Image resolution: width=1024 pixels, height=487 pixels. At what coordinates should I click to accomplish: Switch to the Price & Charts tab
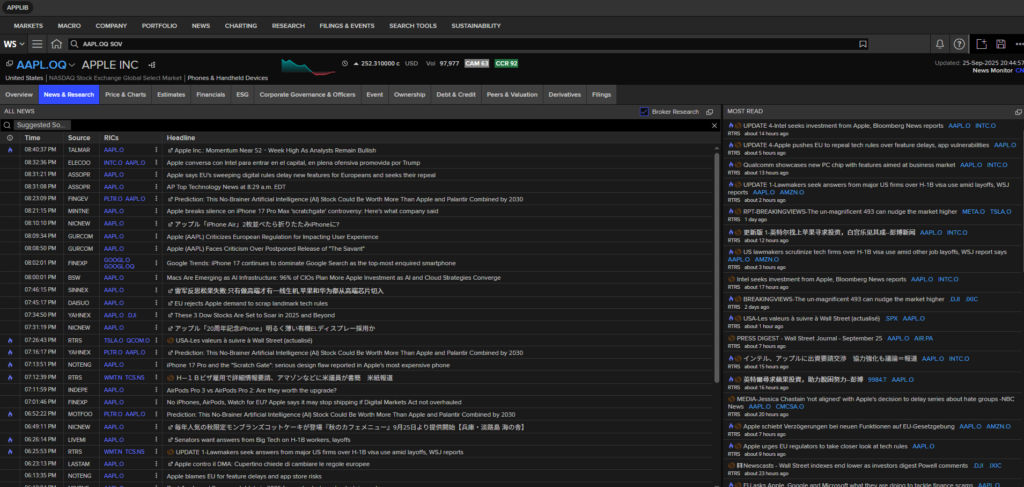pyautogui.click(x=126, y=94)
